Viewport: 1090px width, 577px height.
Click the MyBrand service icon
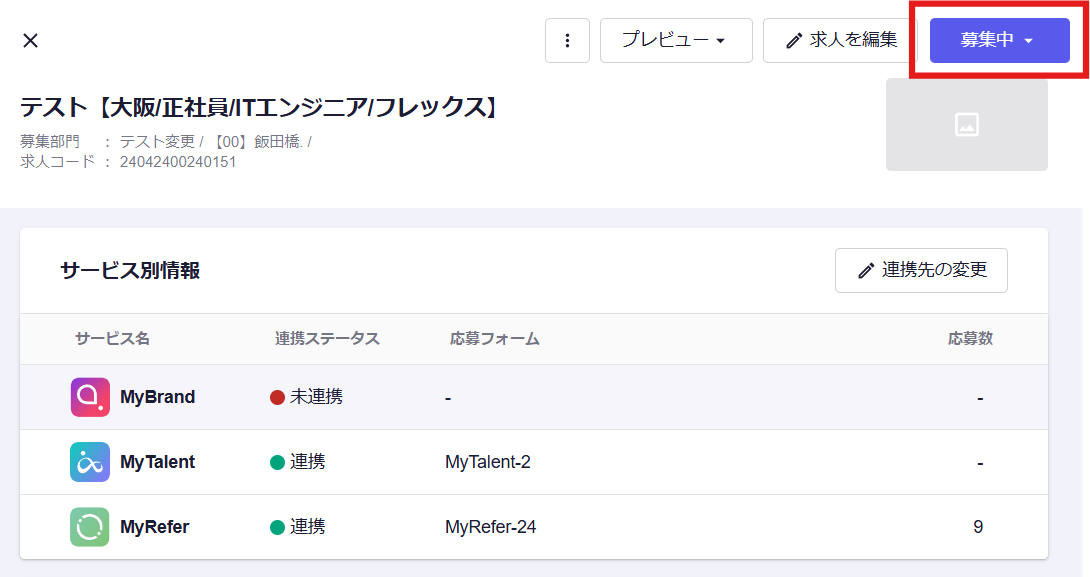[90, 397]
